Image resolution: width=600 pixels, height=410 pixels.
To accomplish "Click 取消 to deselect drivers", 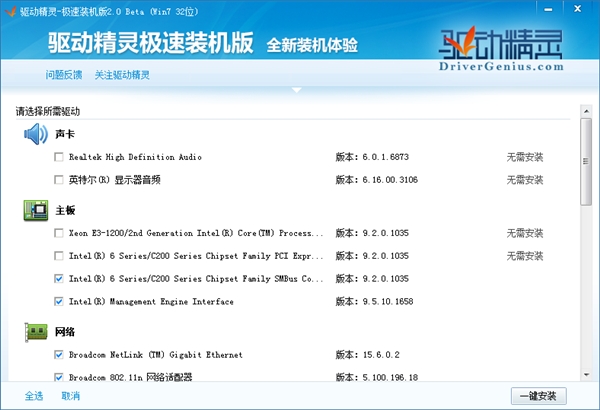I will coord(71,396).
